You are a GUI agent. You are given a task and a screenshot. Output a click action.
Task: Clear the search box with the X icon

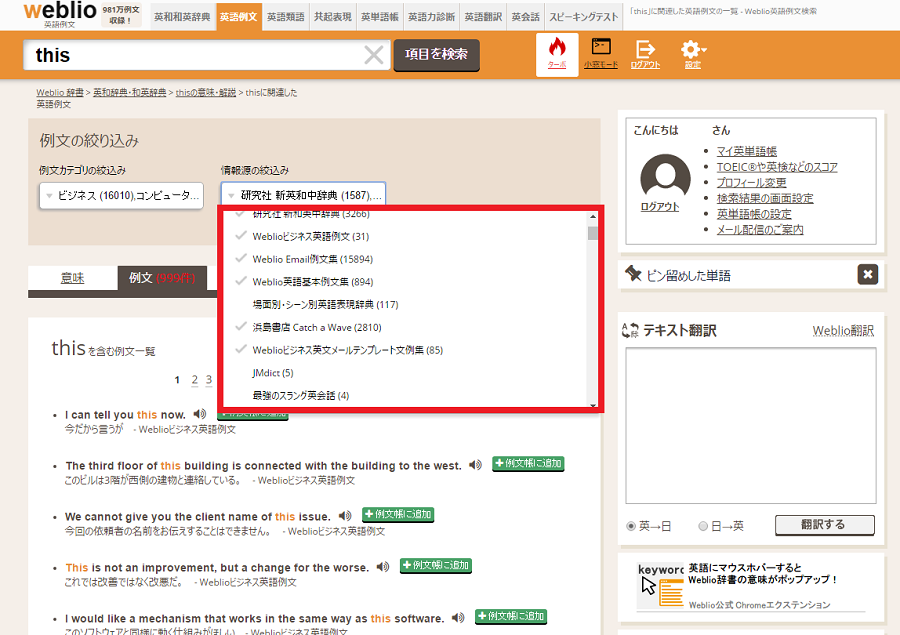point(374,55)
